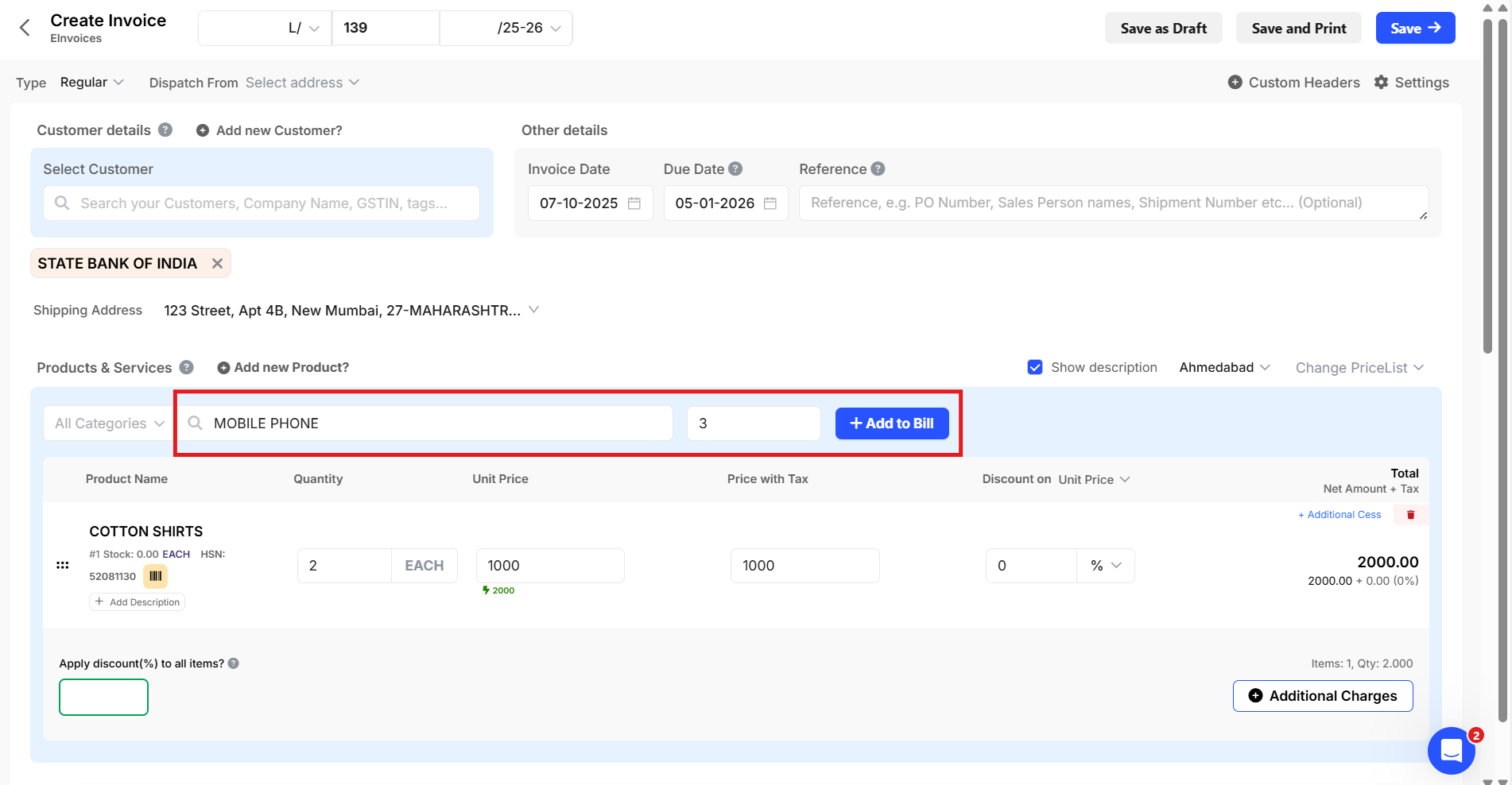The width and height of the screenshot is (1512, 785).
Task: Open the Invoice Date calendar icon
Action: click(x=634, y=203)
